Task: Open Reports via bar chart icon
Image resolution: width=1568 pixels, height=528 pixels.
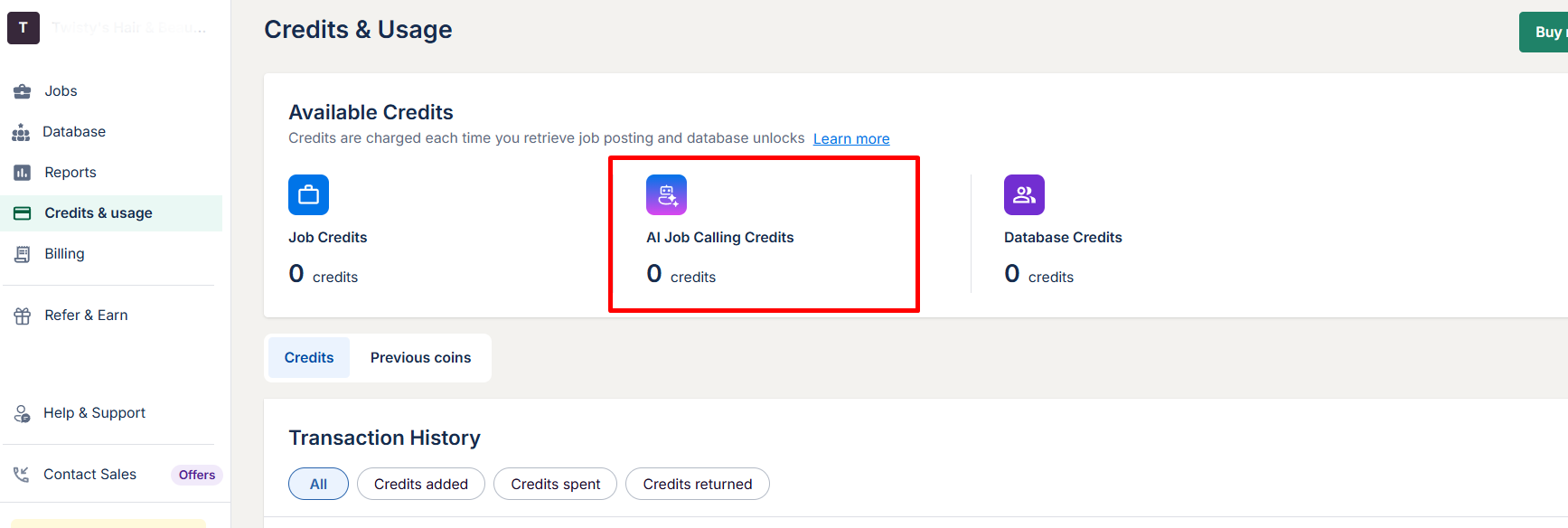Action: [23, 173]
